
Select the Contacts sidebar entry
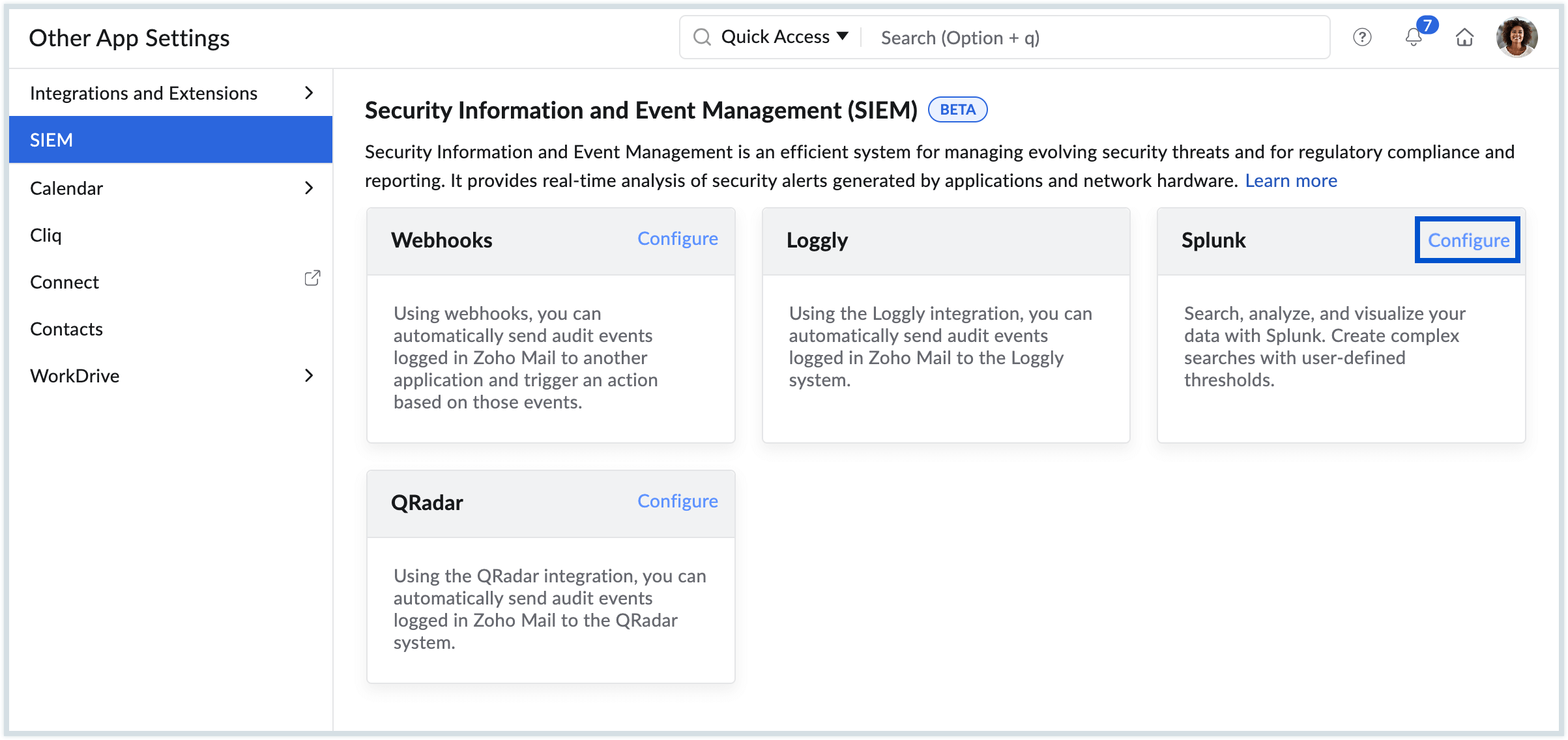66,329
